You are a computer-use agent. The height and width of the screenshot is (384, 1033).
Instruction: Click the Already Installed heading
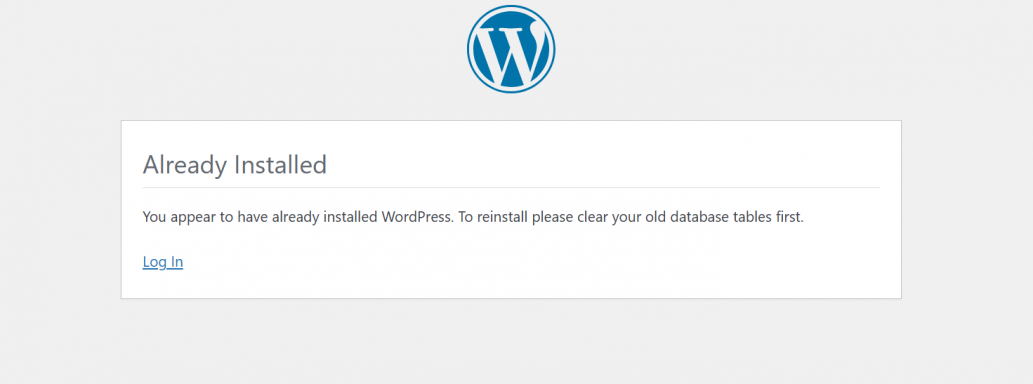click(x=235, y=165)
